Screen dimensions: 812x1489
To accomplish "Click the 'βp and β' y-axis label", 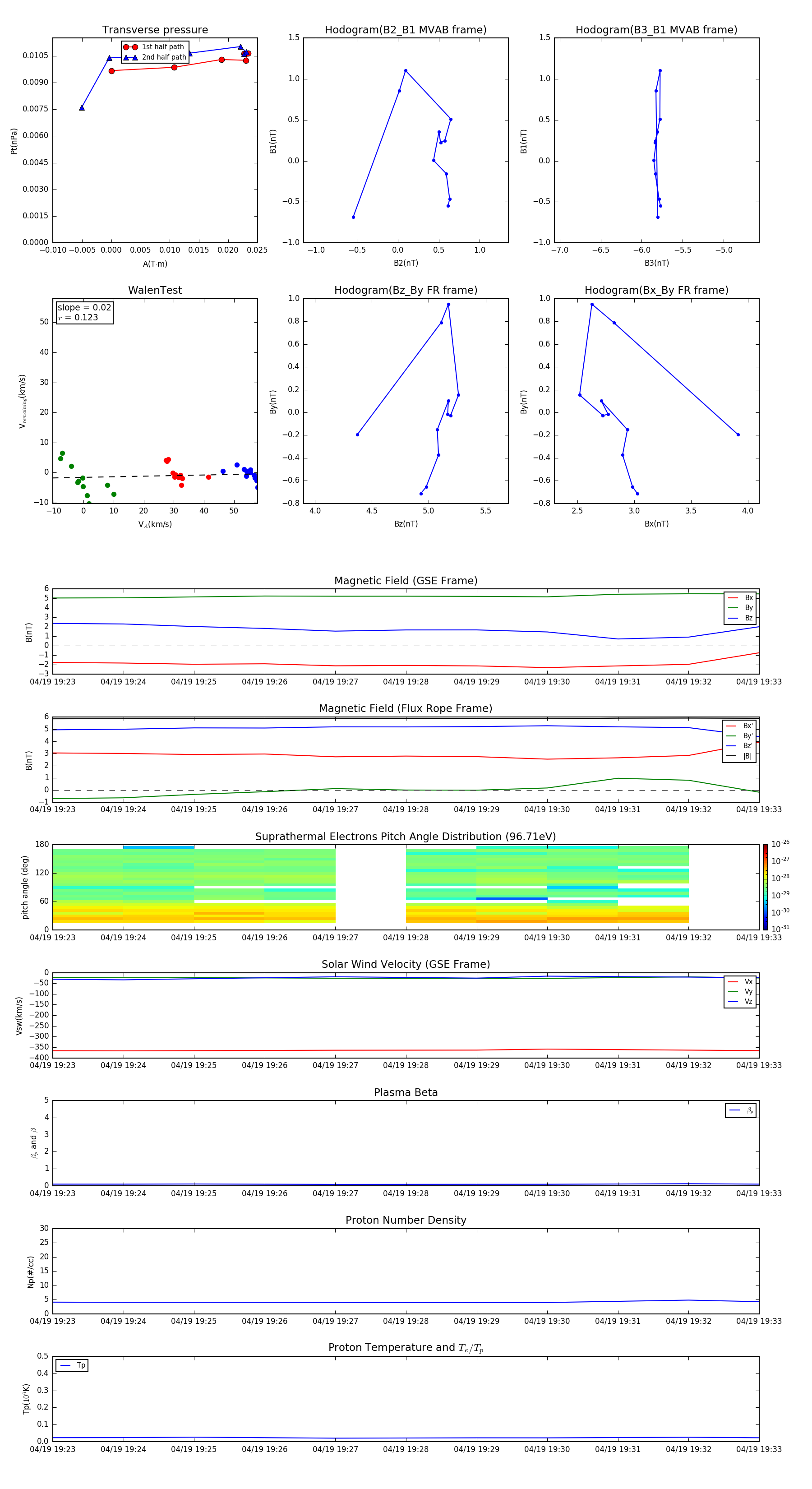I will pos(33,1143).
